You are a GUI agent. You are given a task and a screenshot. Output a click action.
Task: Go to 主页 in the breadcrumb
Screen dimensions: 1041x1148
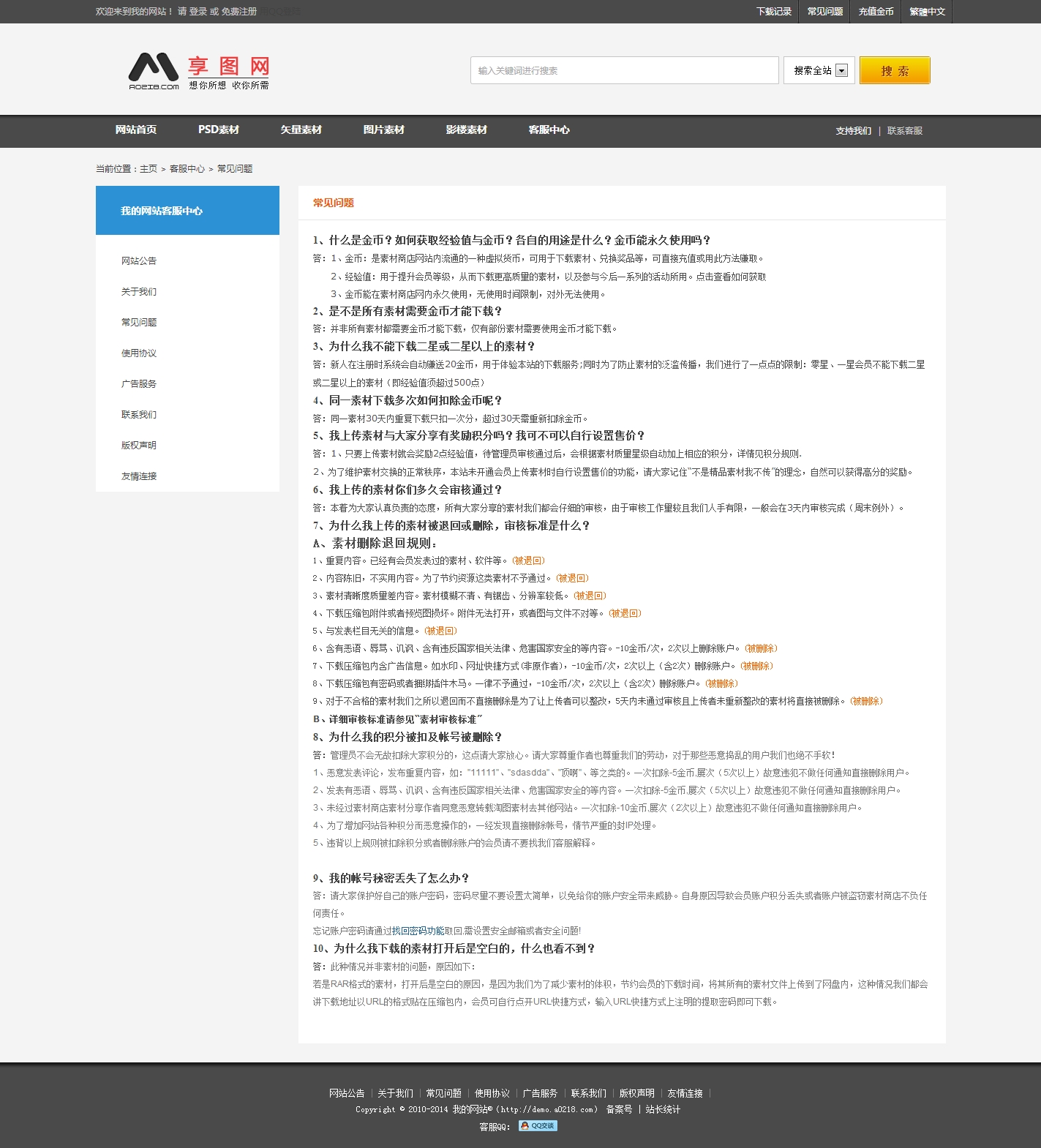(149, 169)
